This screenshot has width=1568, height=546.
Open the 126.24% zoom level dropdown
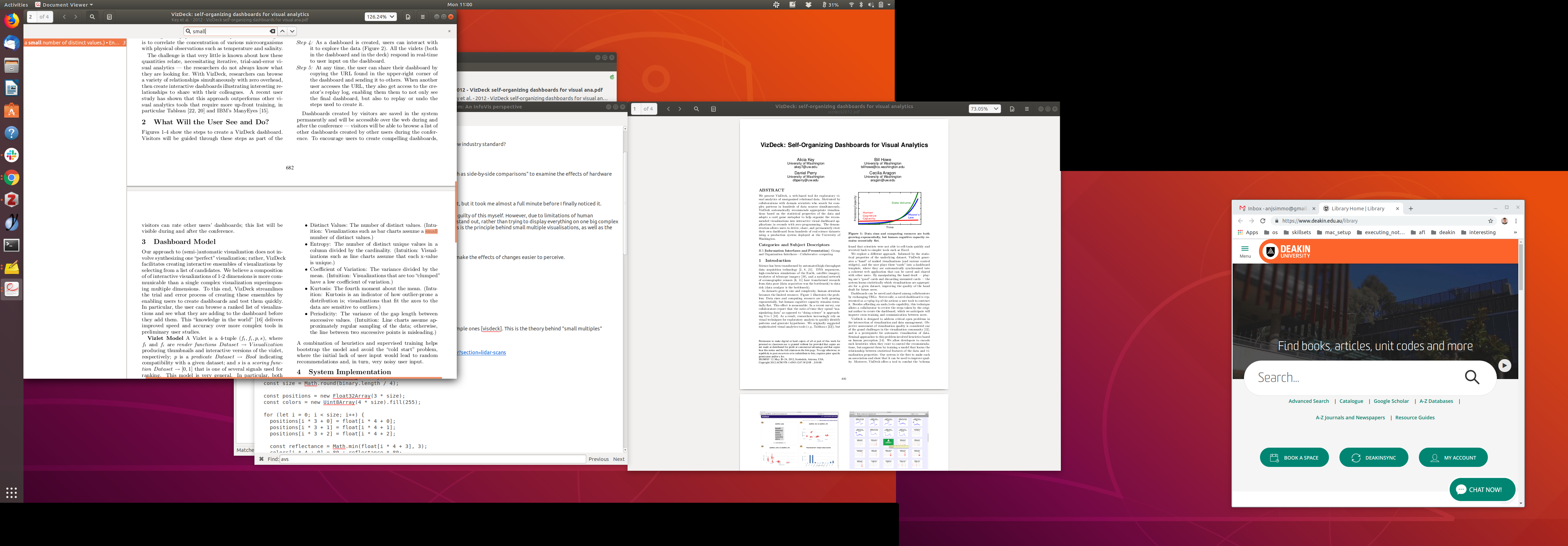coord(380,17)
